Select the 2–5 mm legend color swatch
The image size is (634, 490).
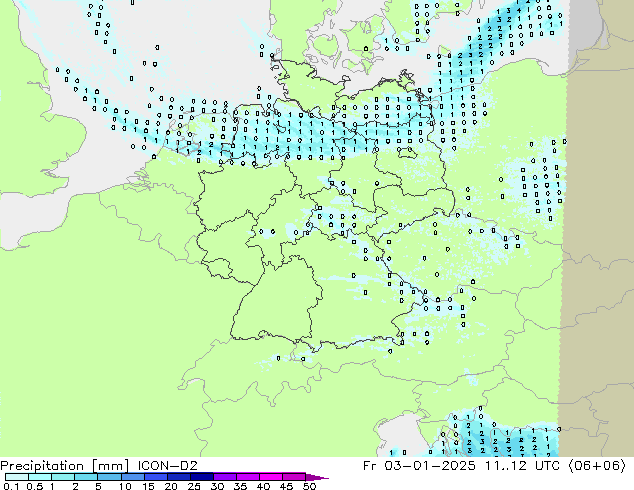point(86,477)
